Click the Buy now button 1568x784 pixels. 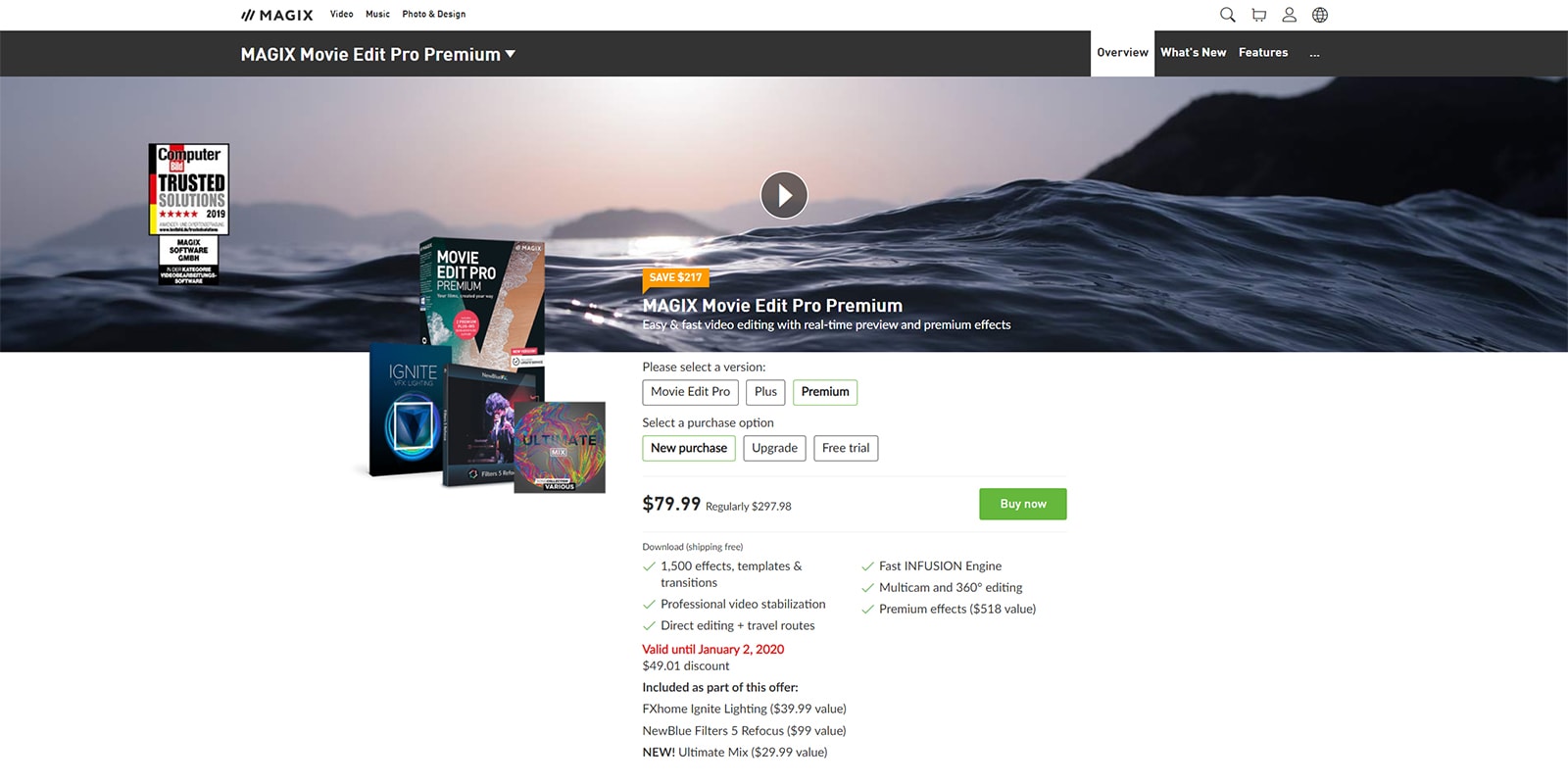pyautogui.click(x=1023, y=504)
